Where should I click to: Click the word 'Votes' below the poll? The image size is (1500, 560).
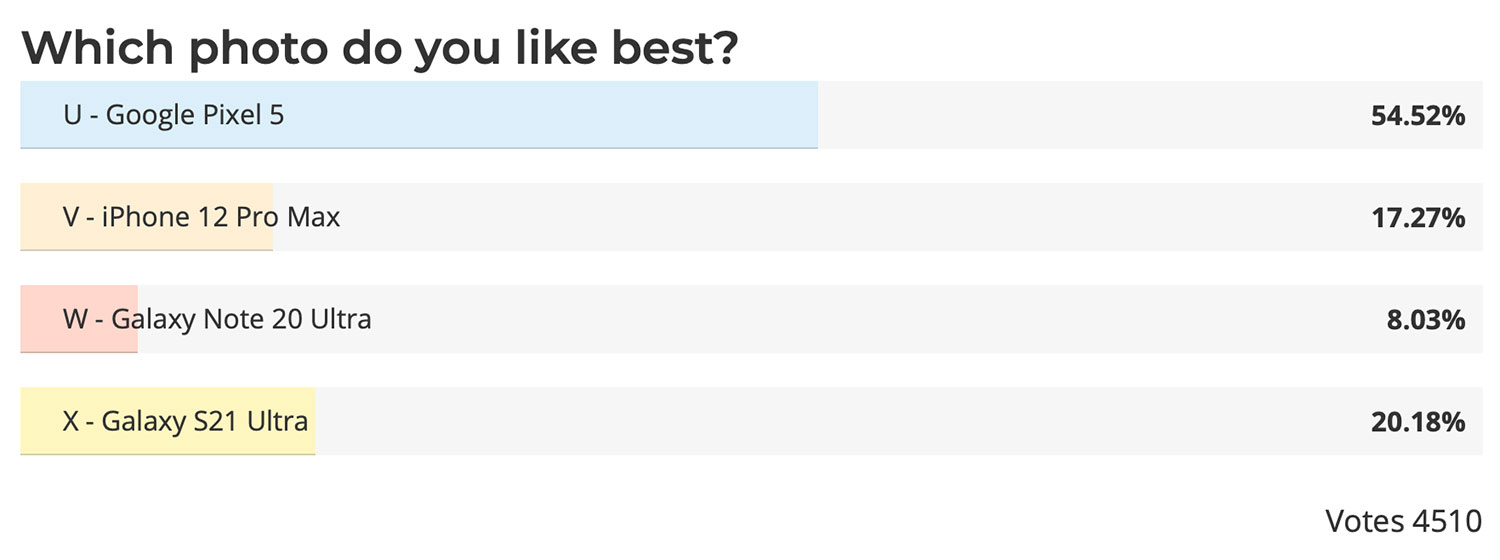(1365, 521)
